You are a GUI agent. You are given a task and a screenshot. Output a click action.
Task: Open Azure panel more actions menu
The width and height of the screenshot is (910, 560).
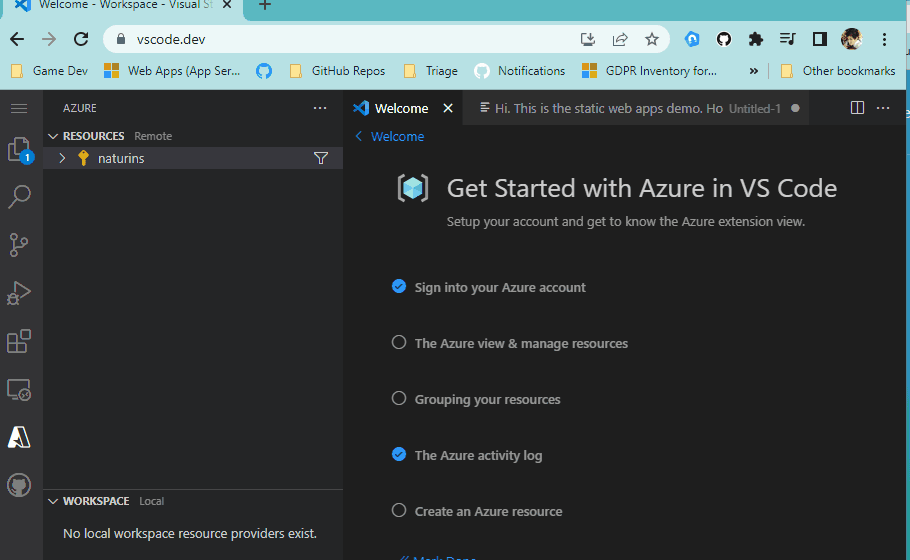(320, 108)
